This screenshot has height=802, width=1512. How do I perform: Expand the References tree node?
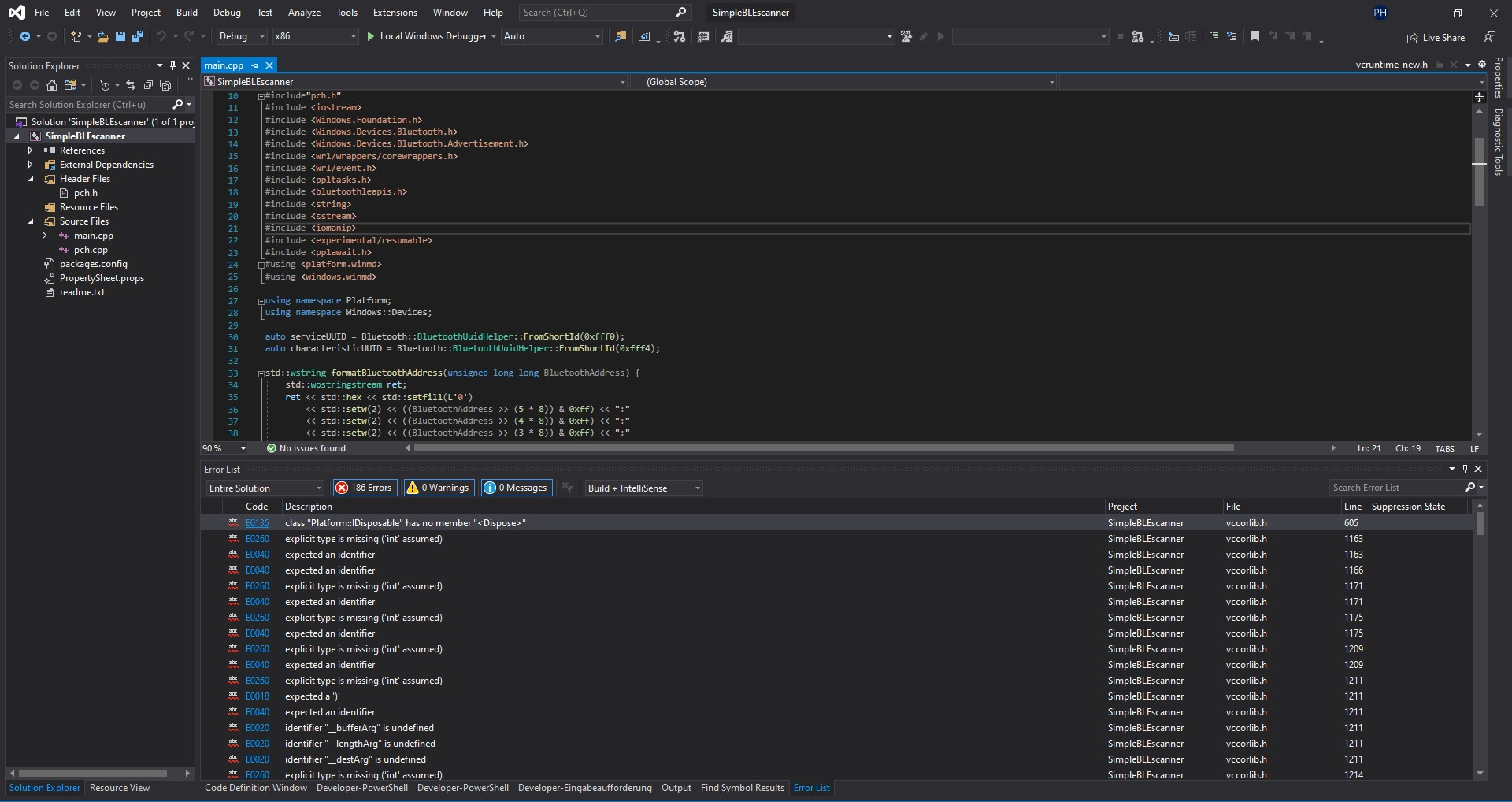31,150
